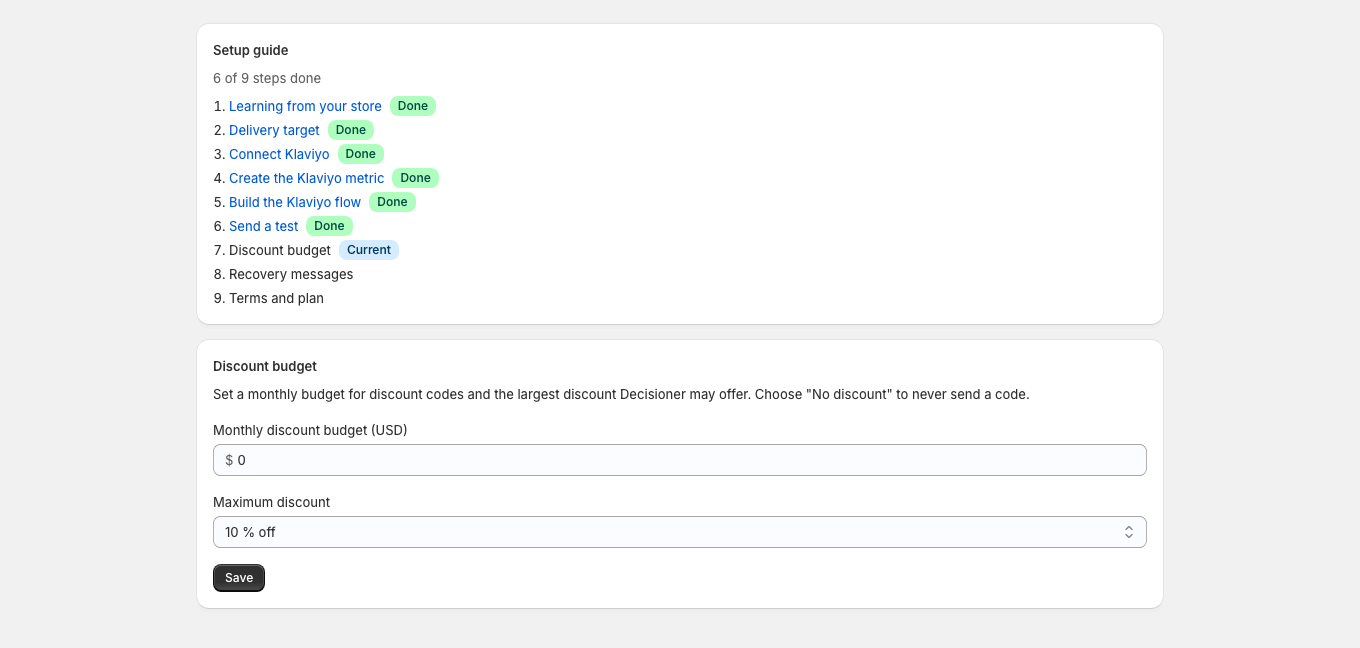Screen dimensions: 1360x648
Task: Click the Done badge next to Build the Klaviyo flow
Action: [x=393, y=202]
